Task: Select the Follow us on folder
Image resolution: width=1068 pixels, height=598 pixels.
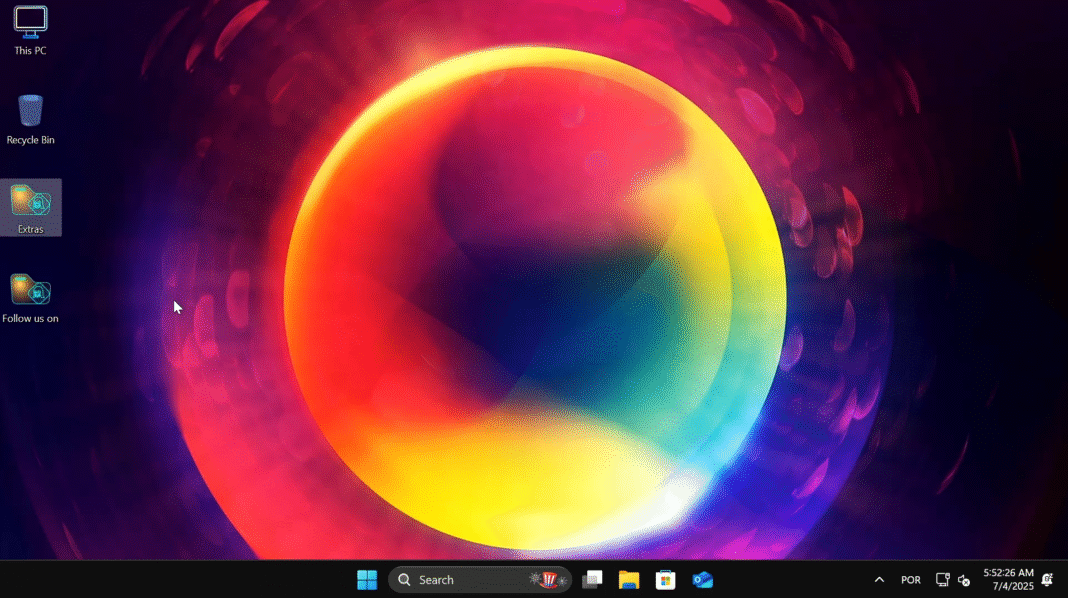Action: [x=31, y=298]
